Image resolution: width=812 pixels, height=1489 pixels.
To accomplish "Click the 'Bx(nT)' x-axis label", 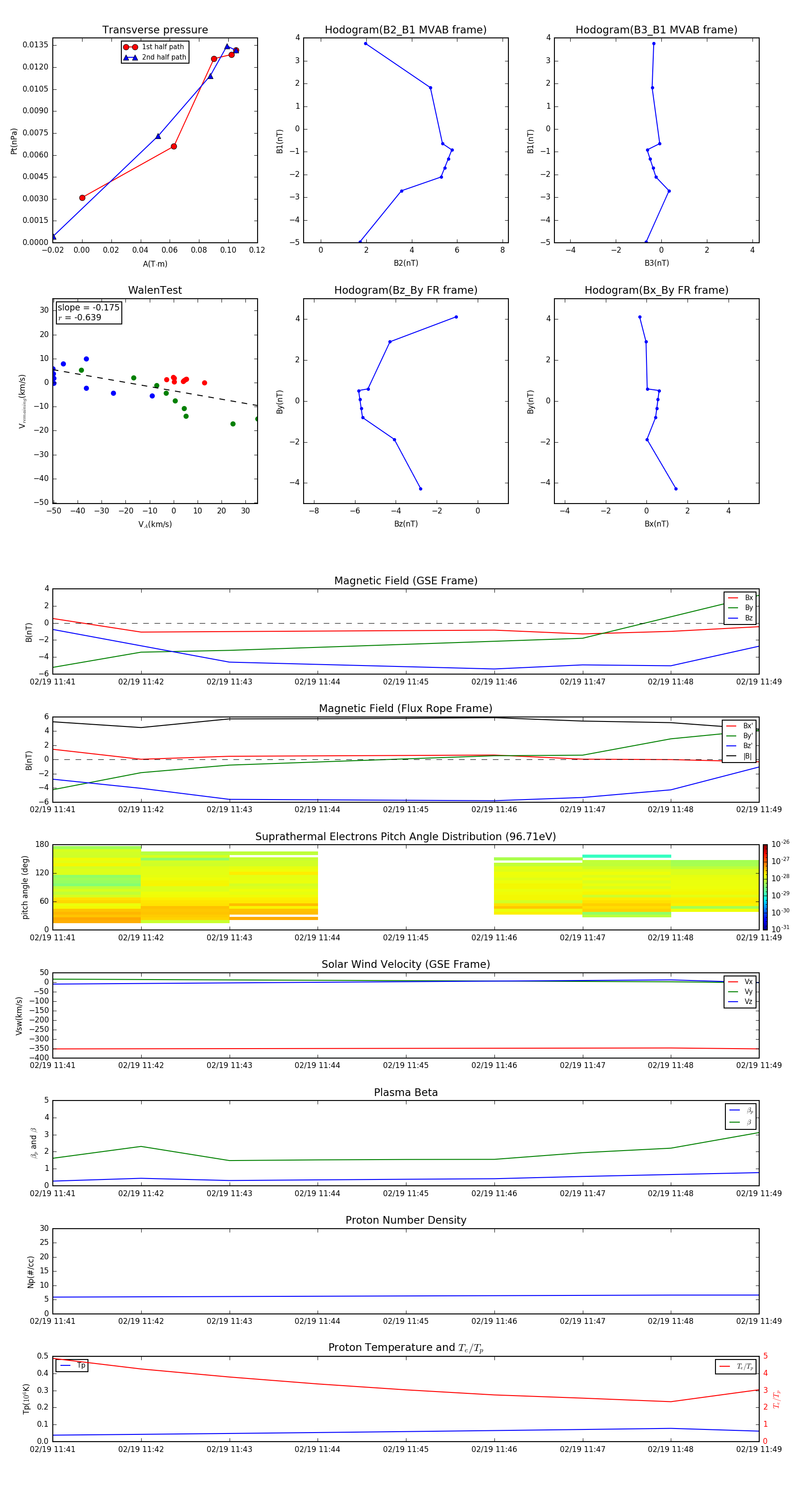I will click(x=656, y=524).
